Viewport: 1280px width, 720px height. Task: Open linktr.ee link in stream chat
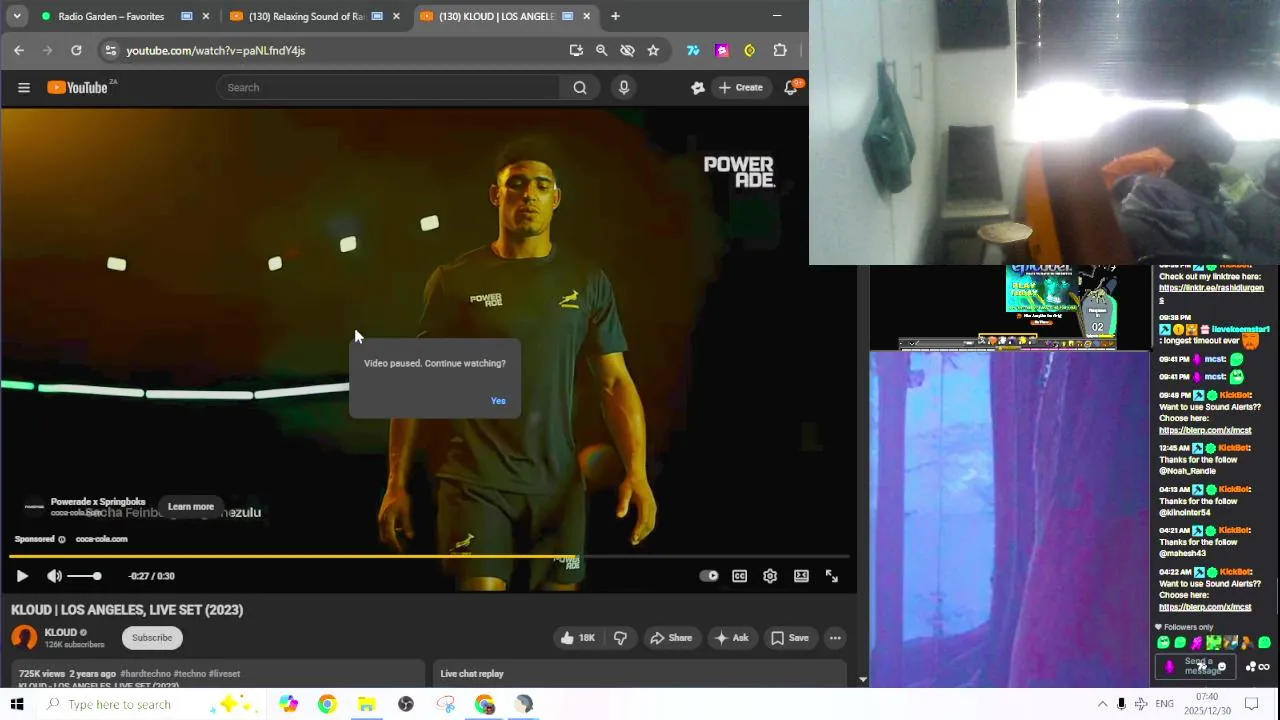coord(1211,294)
